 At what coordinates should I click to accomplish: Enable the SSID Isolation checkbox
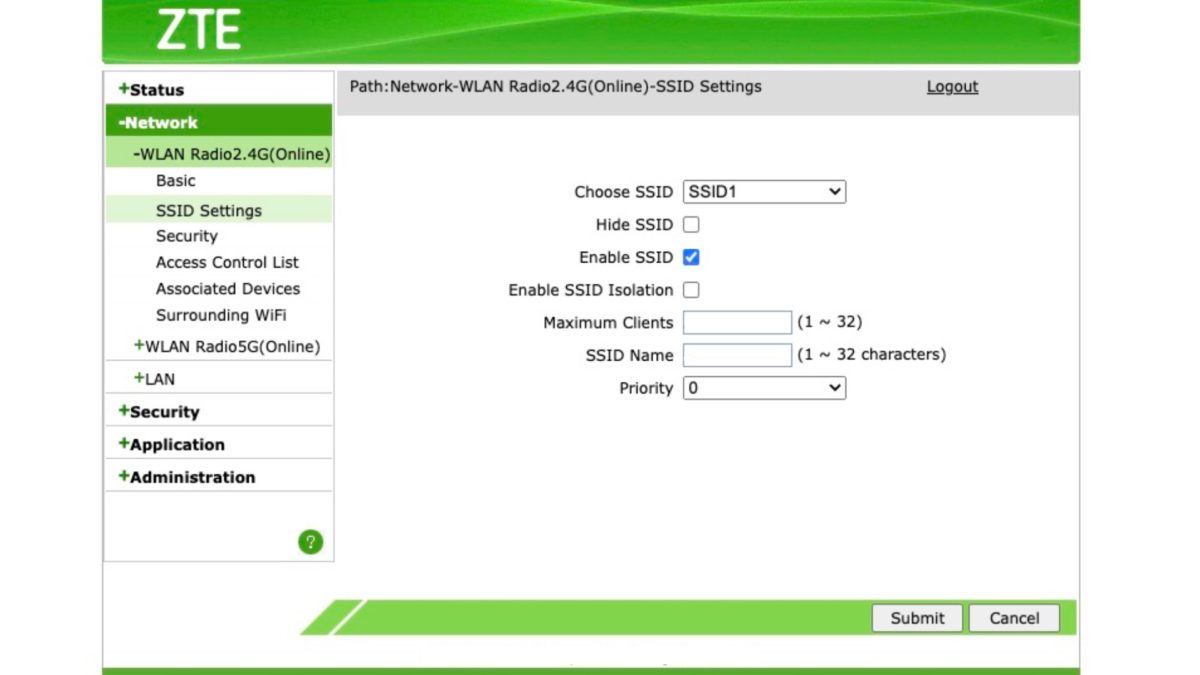coord(691,290)
